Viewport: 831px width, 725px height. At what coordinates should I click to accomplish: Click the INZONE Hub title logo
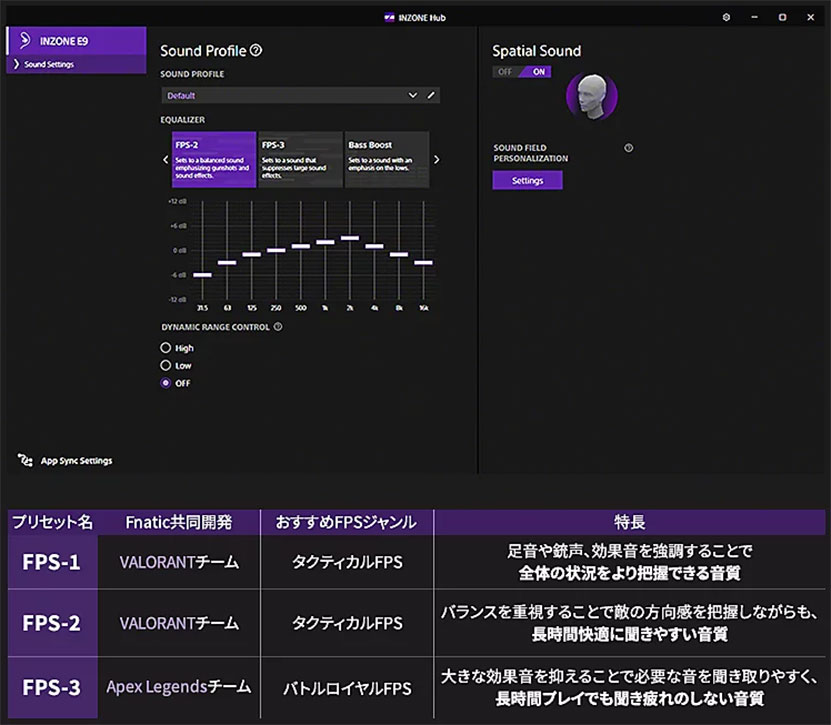[x=389, y=17]
